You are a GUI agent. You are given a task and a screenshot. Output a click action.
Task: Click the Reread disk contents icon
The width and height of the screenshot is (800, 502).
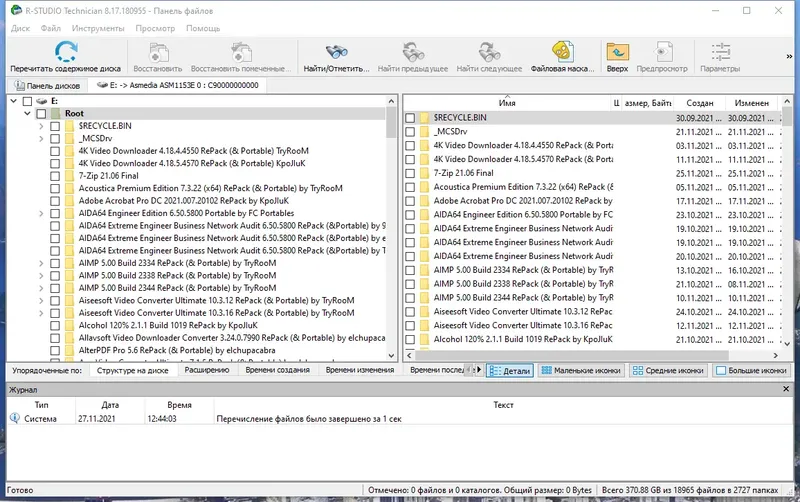66,52
